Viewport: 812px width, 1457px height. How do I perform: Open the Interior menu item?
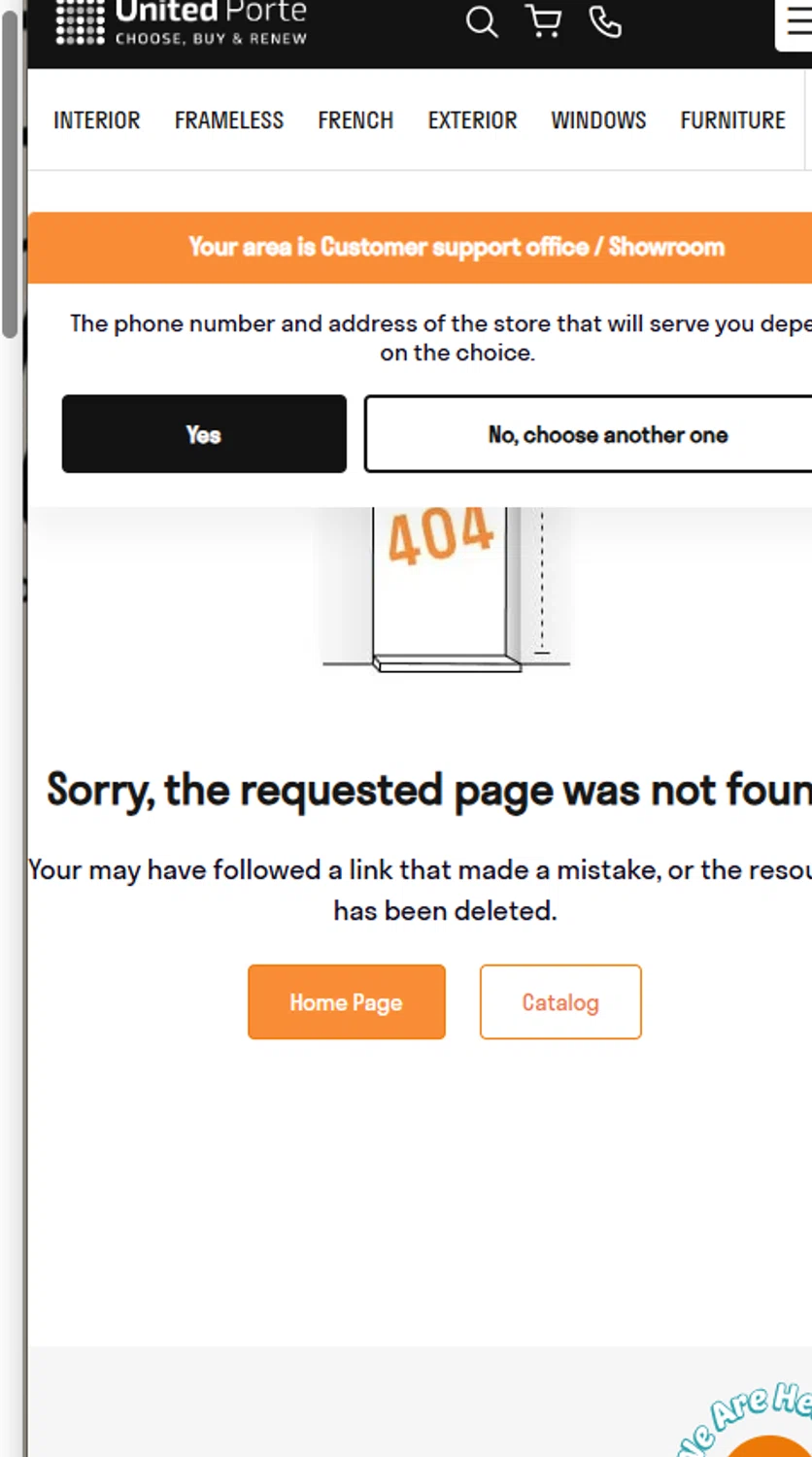tap(96, 120)
